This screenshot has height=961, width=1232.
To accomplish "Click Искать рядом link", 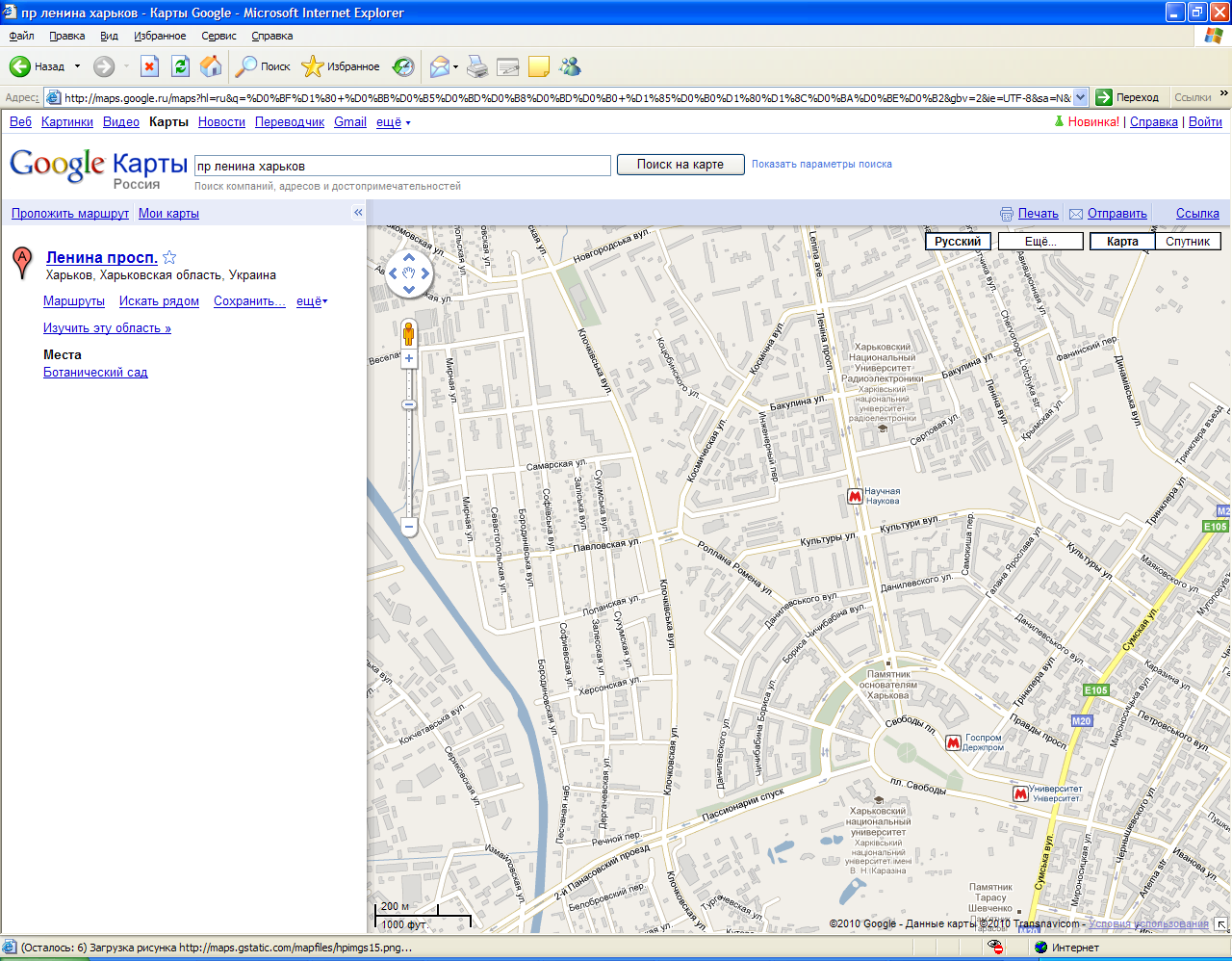I will 159,301.
